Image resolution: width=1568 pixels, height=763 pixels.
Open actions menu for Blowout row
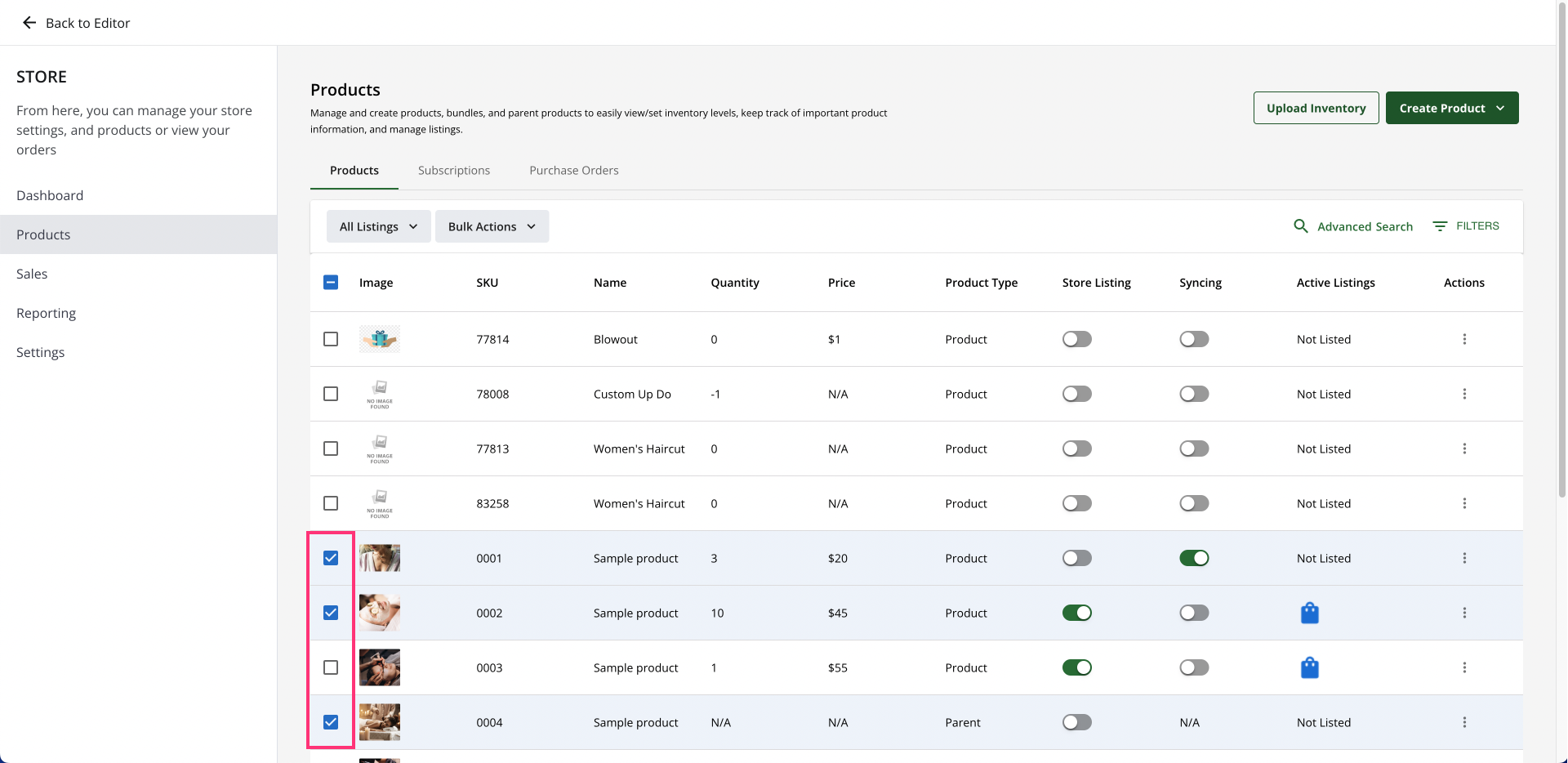1463,339
